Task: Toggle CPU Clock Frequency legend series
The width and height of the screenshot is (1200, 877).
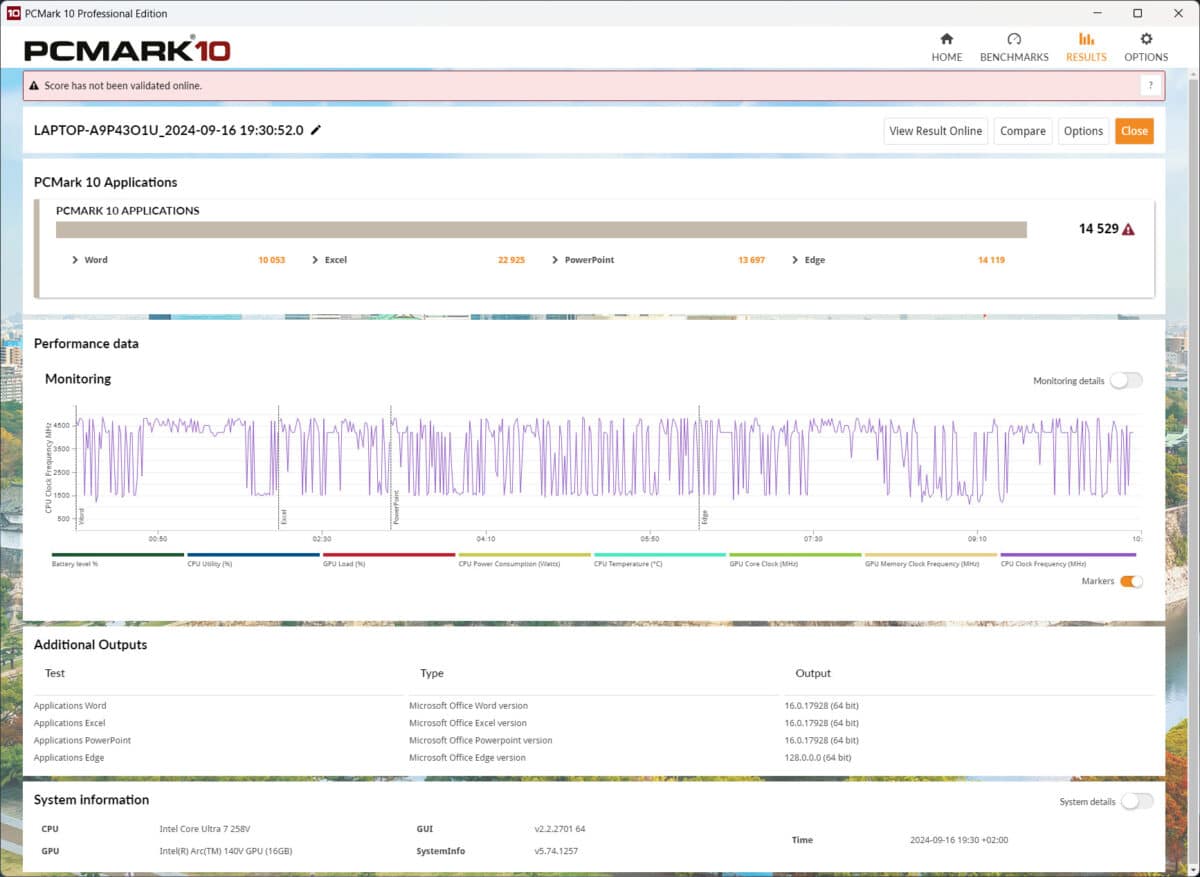Action: (1067, 559)
